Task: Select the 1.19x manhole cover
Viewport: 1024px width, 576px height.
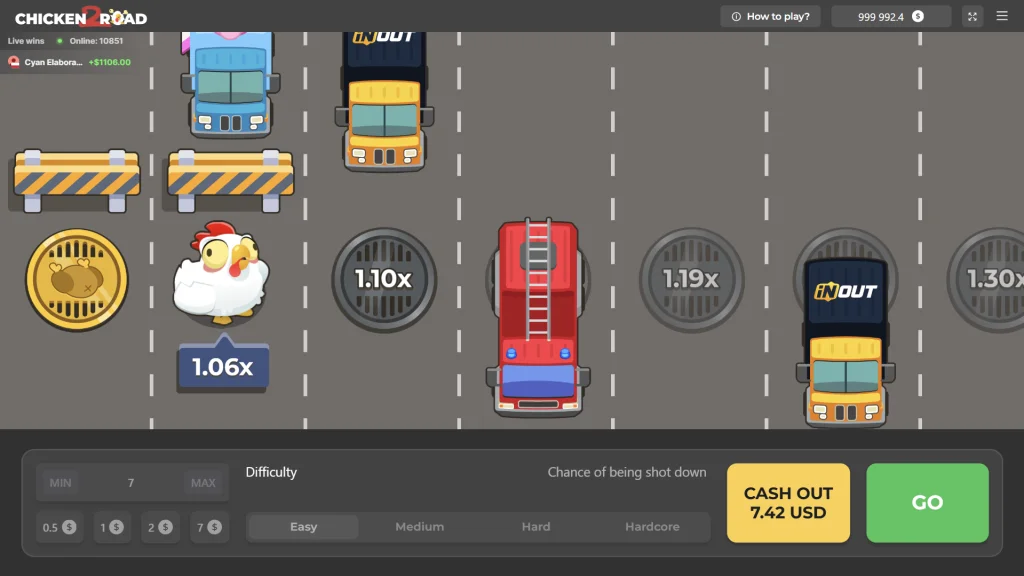Action: coord(691,280)
